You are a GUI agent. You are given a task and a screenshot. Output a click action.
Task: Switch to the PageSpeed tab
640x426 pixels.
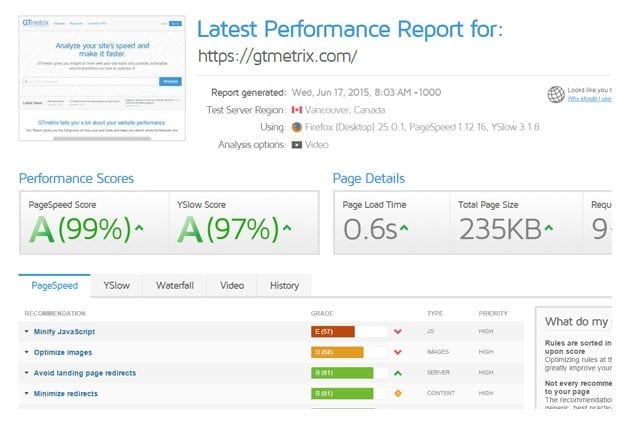[55, 286]
